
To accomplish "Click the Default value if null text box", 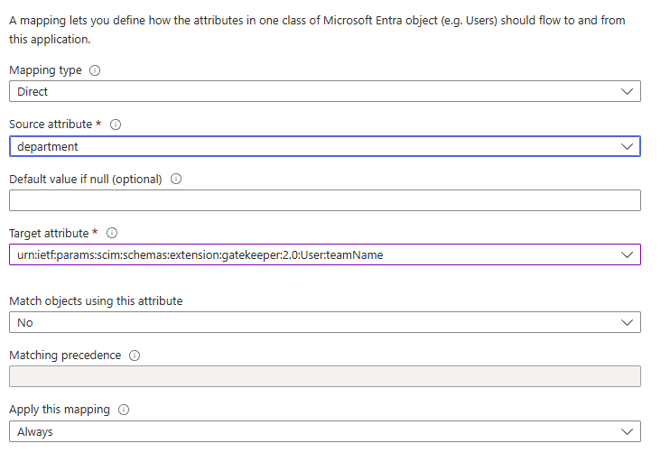I will pyautogui.click(x=324, y=201).
